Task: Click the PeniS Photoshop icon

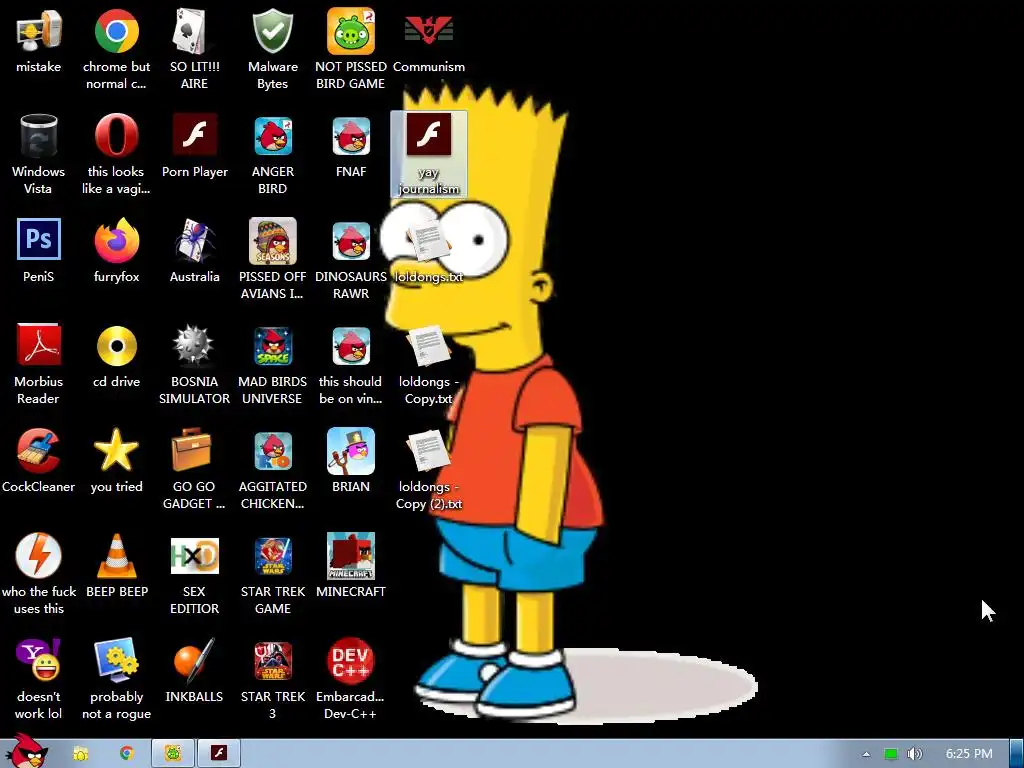Action: tap(39, 240)
